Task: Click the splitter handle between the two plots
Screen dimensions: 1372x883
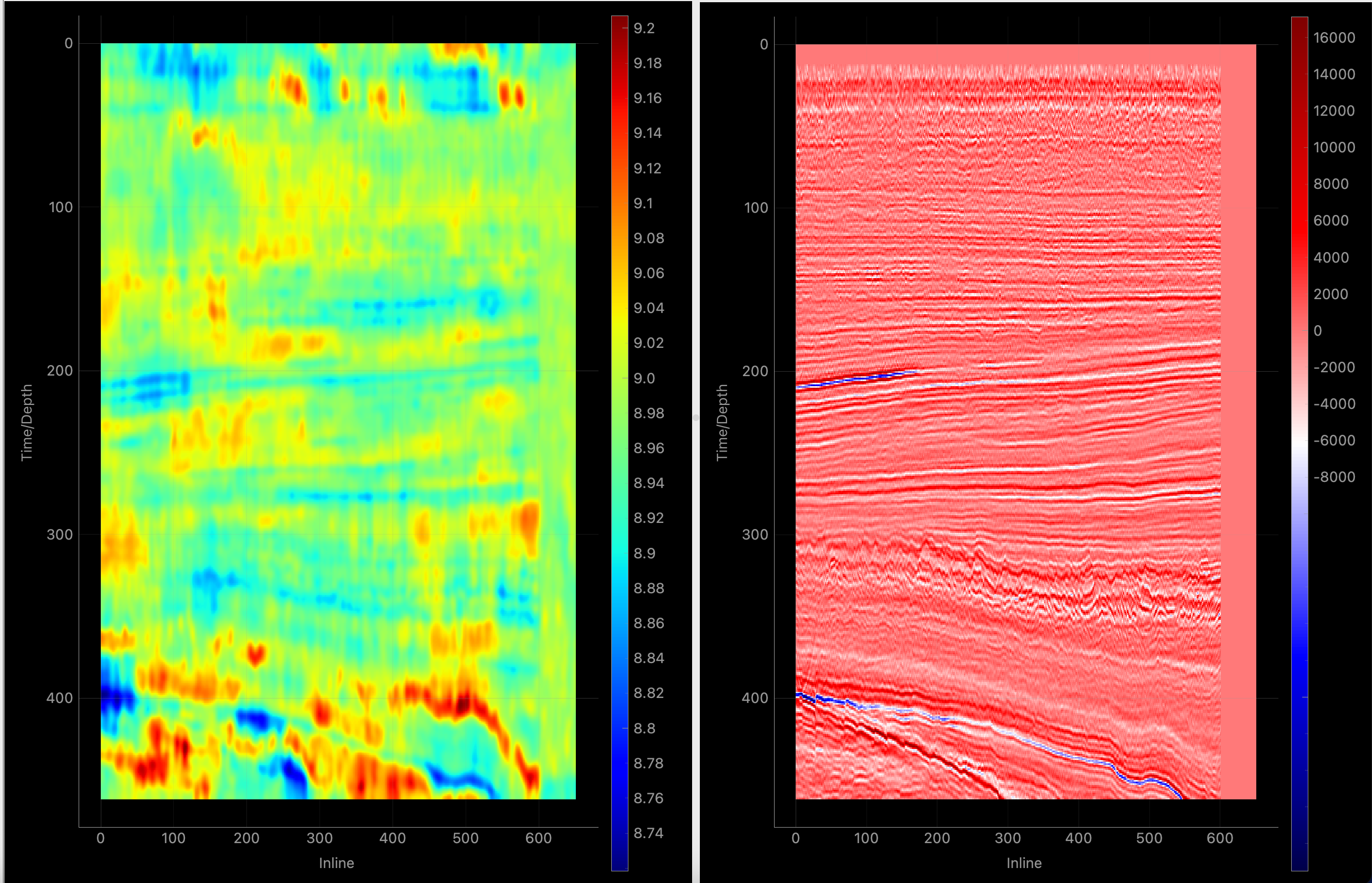Action: click(x=696, y=418)
